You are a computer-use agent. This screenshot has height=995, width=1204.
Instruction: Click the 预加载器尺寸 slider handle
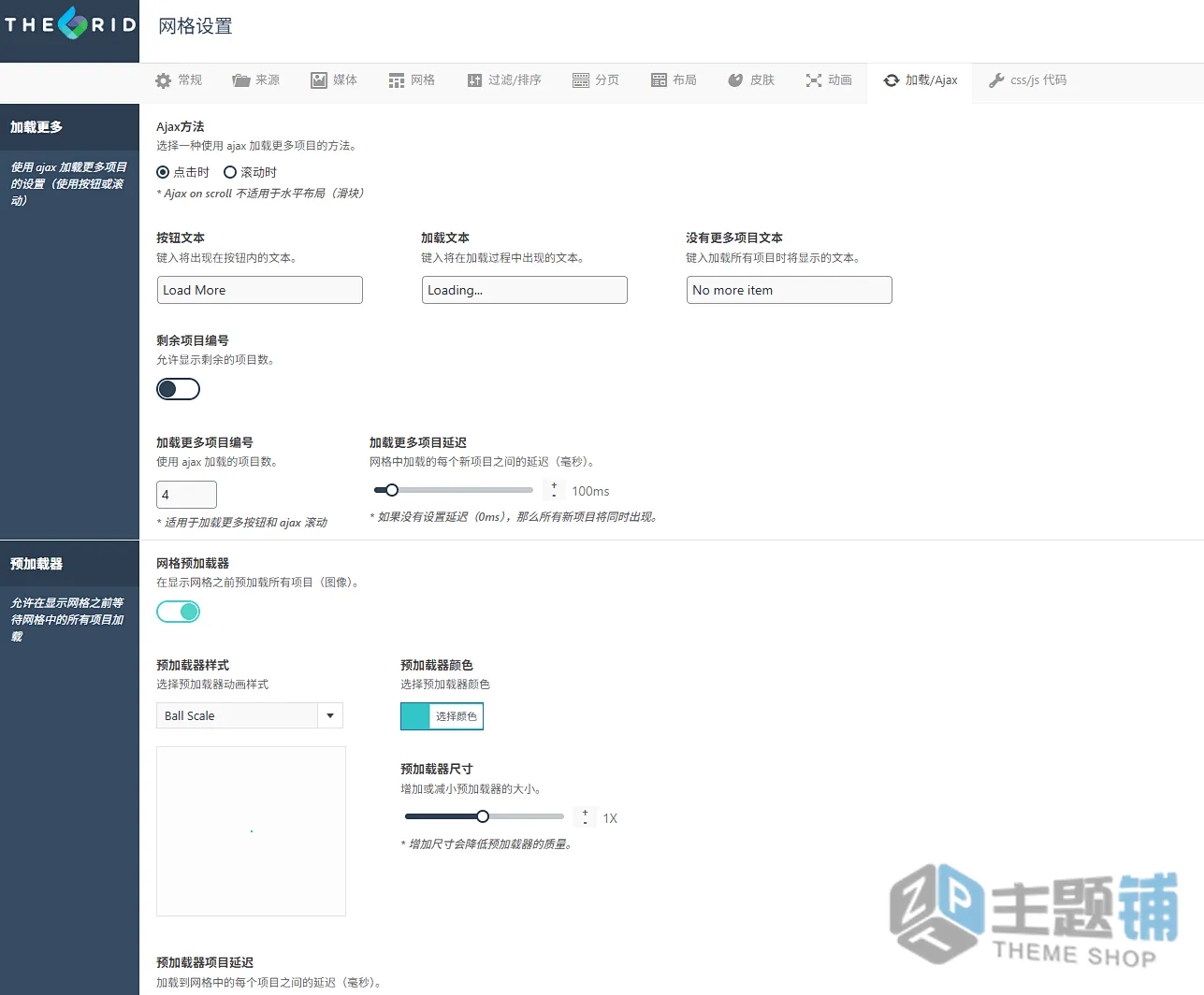click(483, 816)
